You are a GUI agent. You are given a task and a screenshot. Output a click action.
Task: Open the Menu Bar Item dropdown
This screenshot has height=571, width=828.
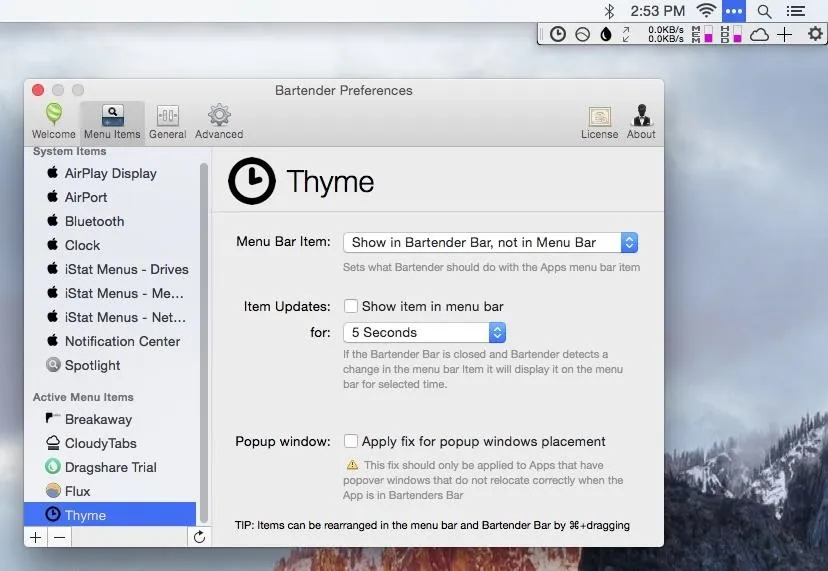coord(491,242)
